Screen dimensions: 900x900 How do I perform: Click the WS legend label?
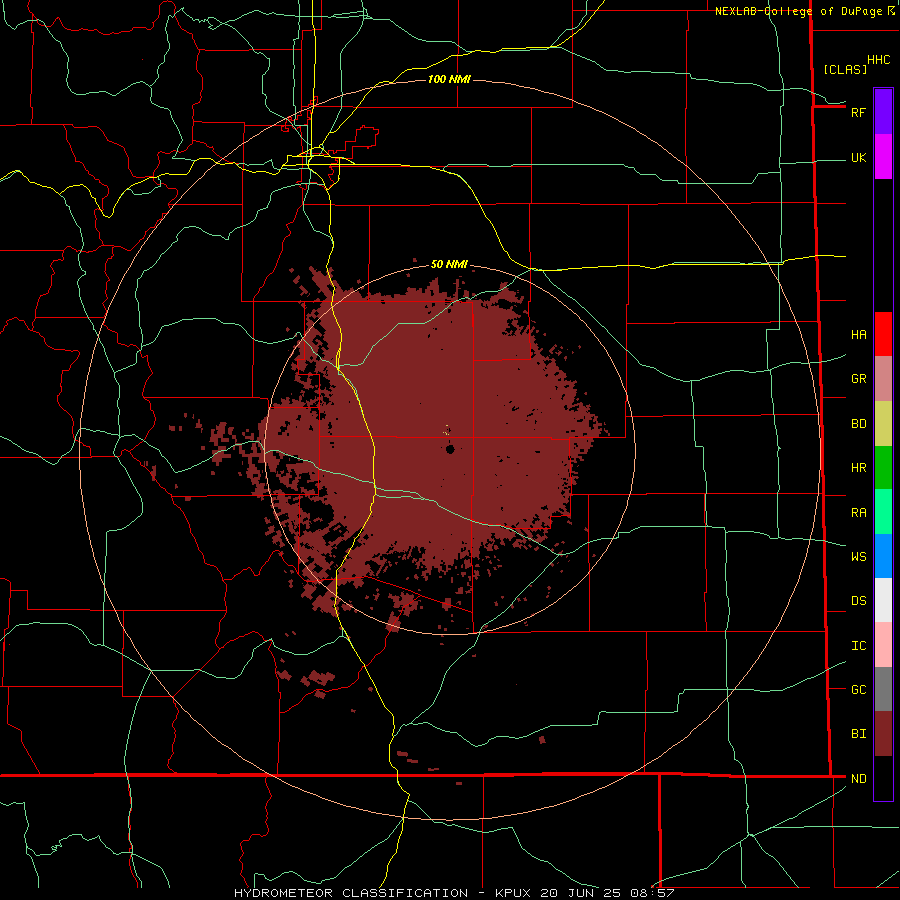[x=858, y=557]
